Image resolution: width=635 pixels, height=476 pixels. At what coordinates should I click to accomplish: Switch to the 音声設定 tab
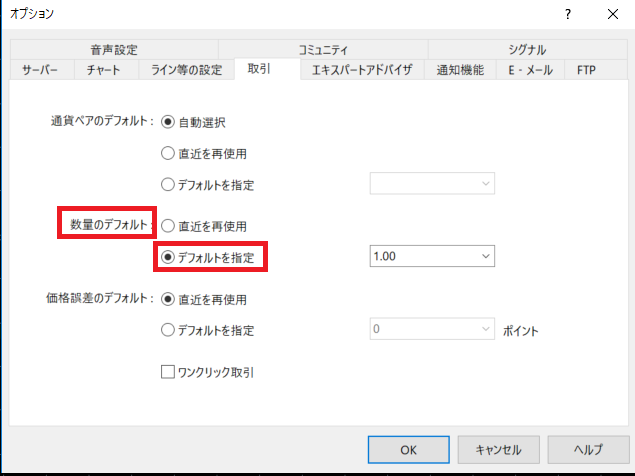[113, 49]
